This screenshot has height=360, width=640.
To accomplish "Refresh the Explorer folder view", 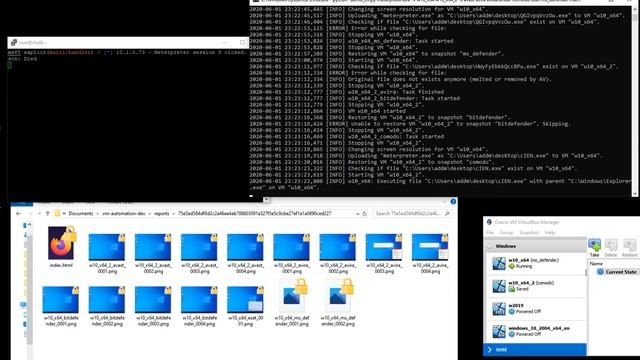I will coord(364,213).
